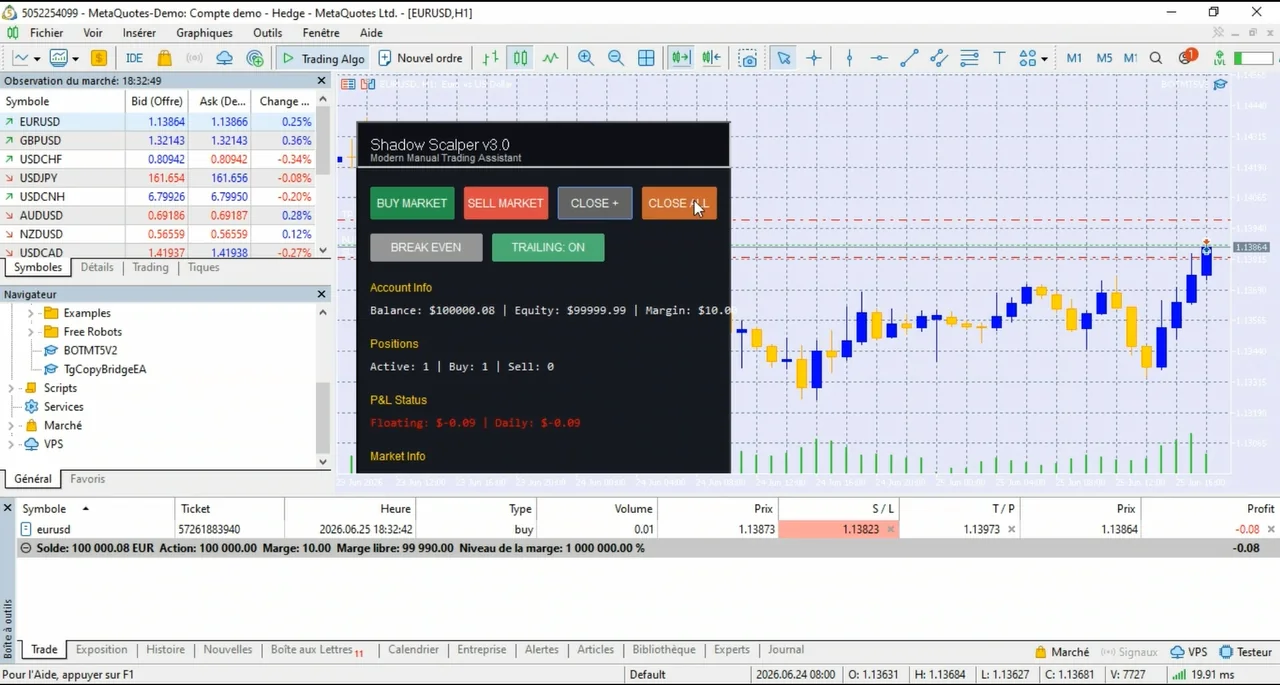Open account notifications icon with badge

click(x=1187, y=57)
